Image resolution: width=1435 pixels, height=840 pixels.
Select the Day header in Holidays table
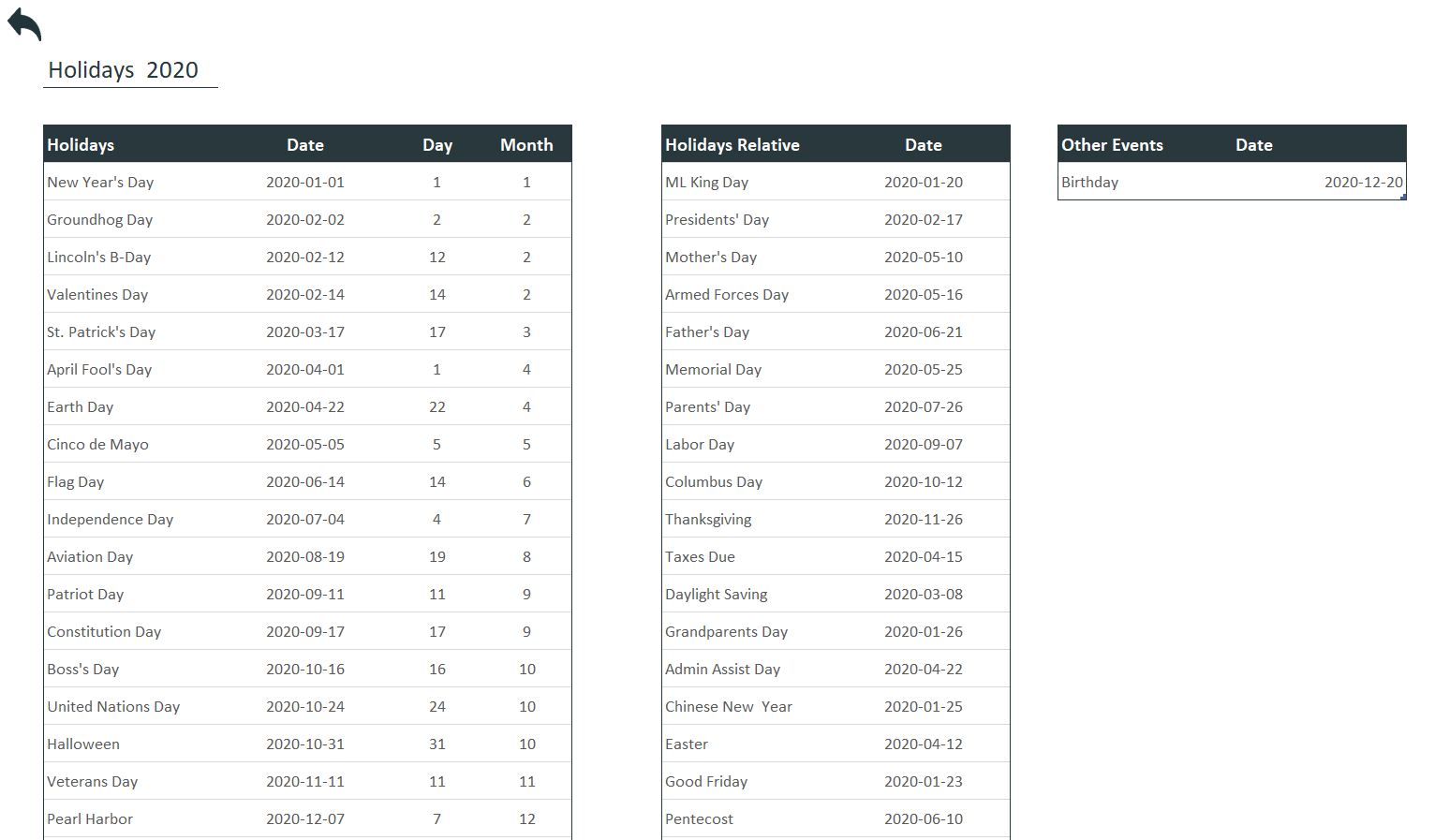pyautogui.click(x=437, y=145)
